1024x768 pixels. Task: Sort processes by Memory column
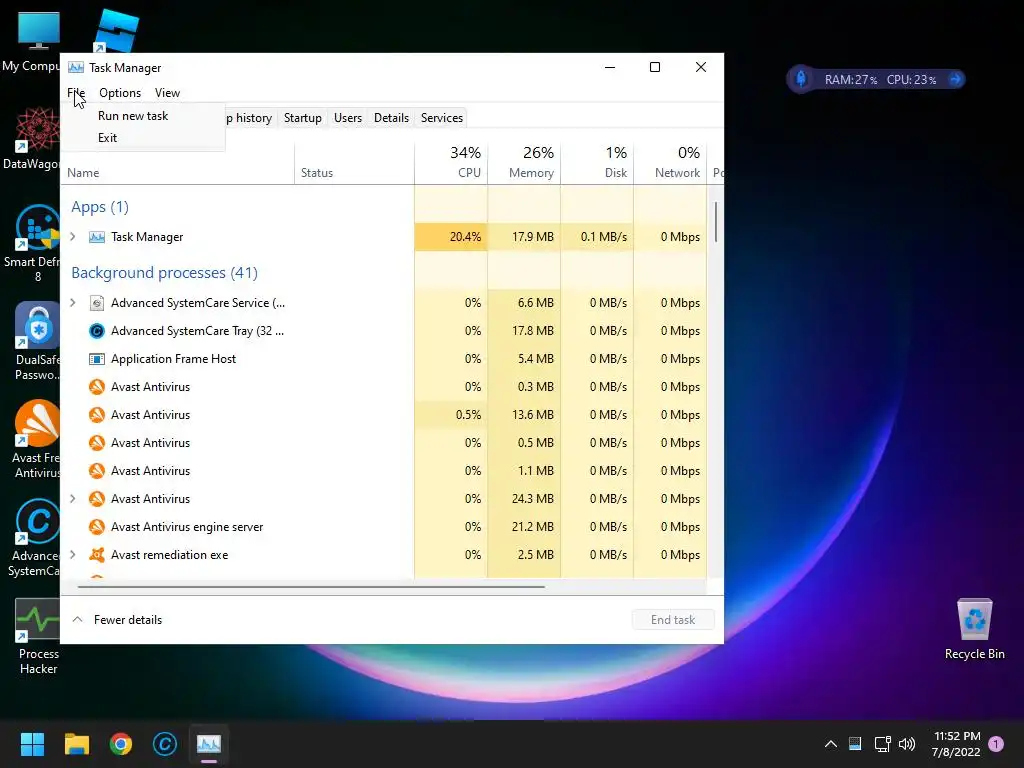[524, 161]
